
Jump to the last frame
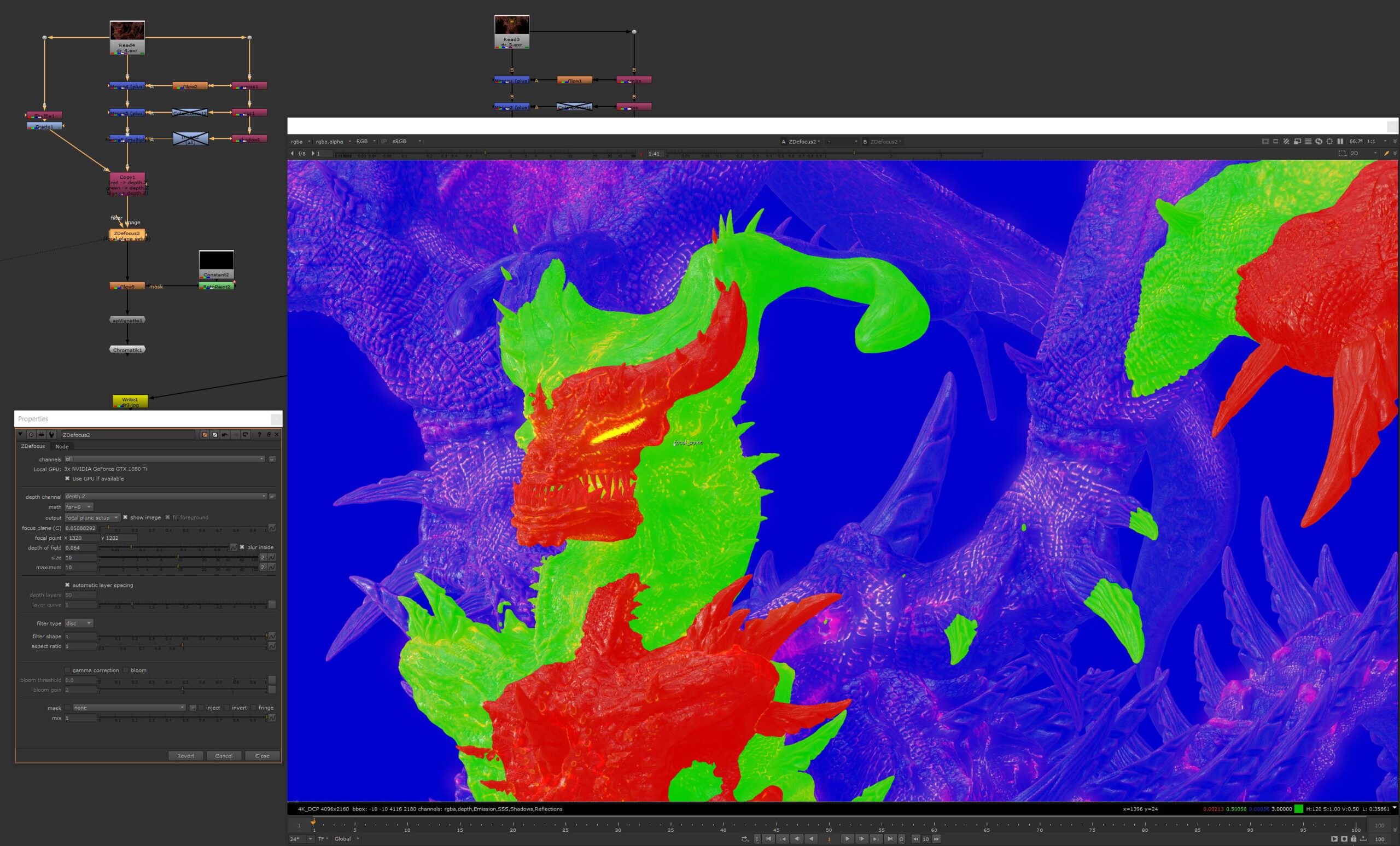pyautogui.click(x=890, y=838)
